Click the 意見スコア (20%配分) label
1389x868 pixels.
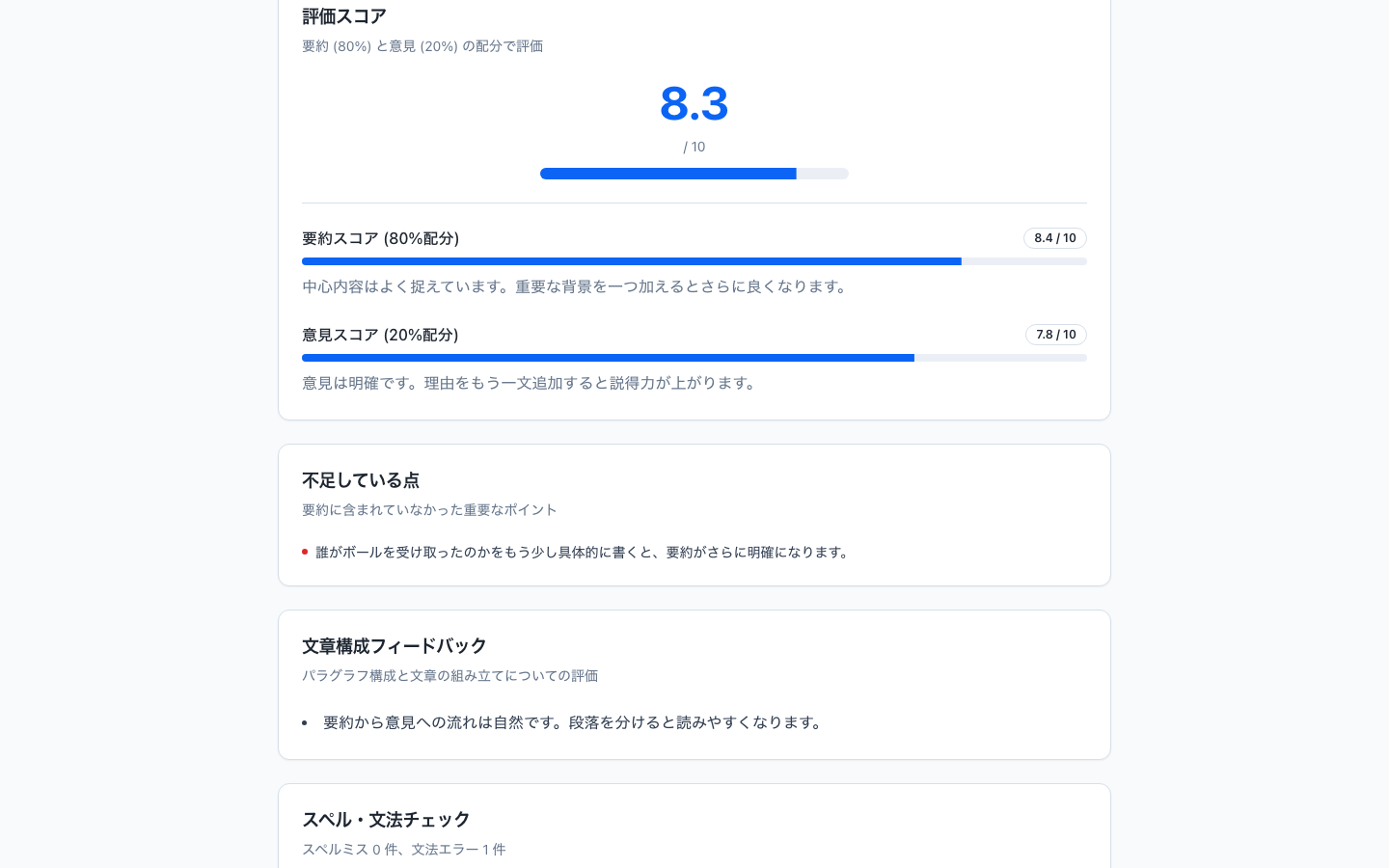(x=380, y=335)
